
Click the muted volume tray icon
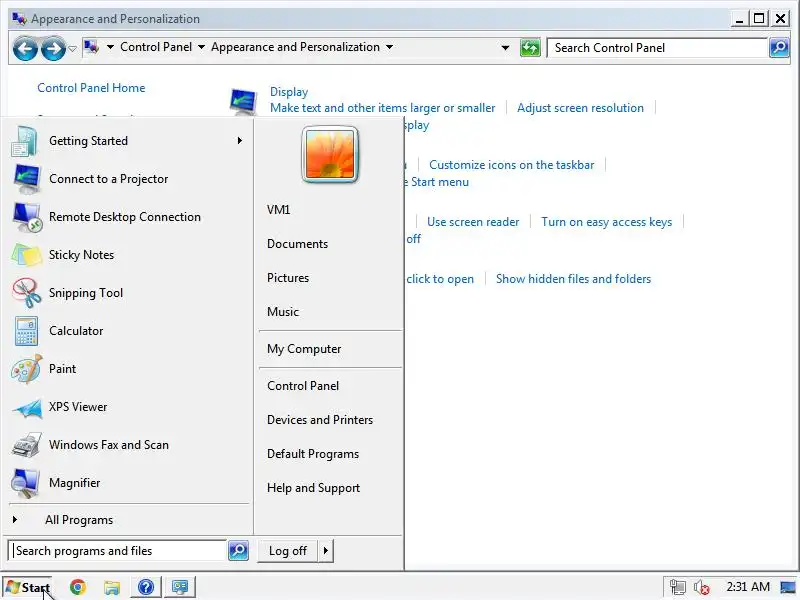702,588
